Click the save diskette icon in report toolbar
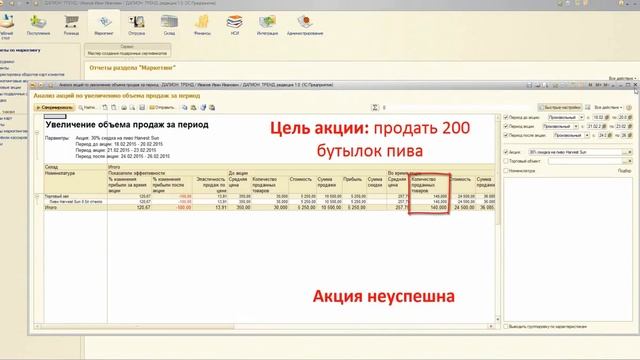 pyautogui.click(x=142, y=107)
